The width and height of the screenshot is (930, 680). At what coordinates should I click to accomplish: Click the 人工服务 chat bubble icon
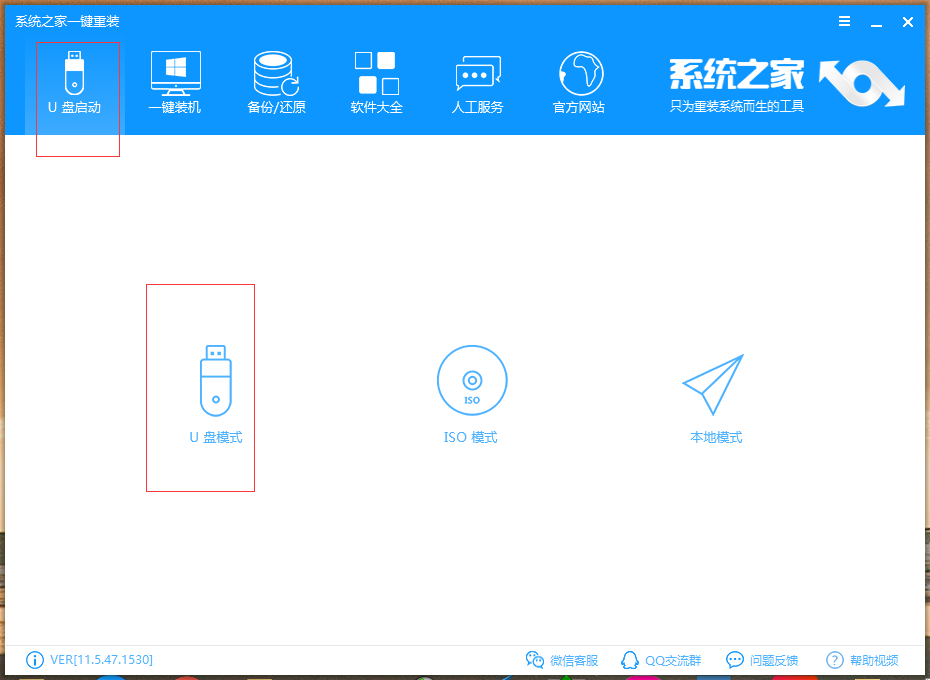[477, 74]
